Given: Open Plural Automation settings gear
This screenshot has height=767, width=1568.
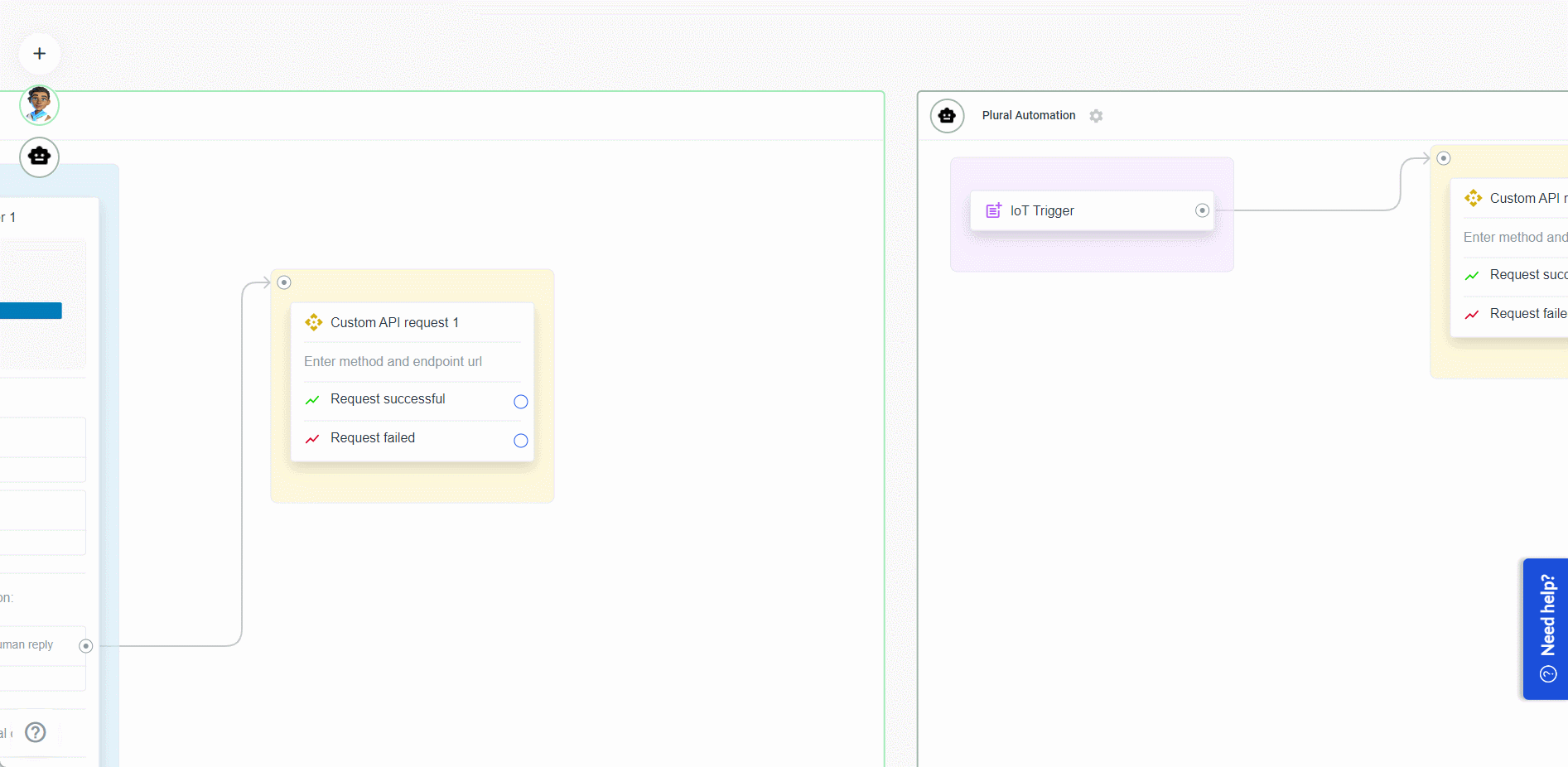Looking at the screenshot, I should [x=1096, y=116].
